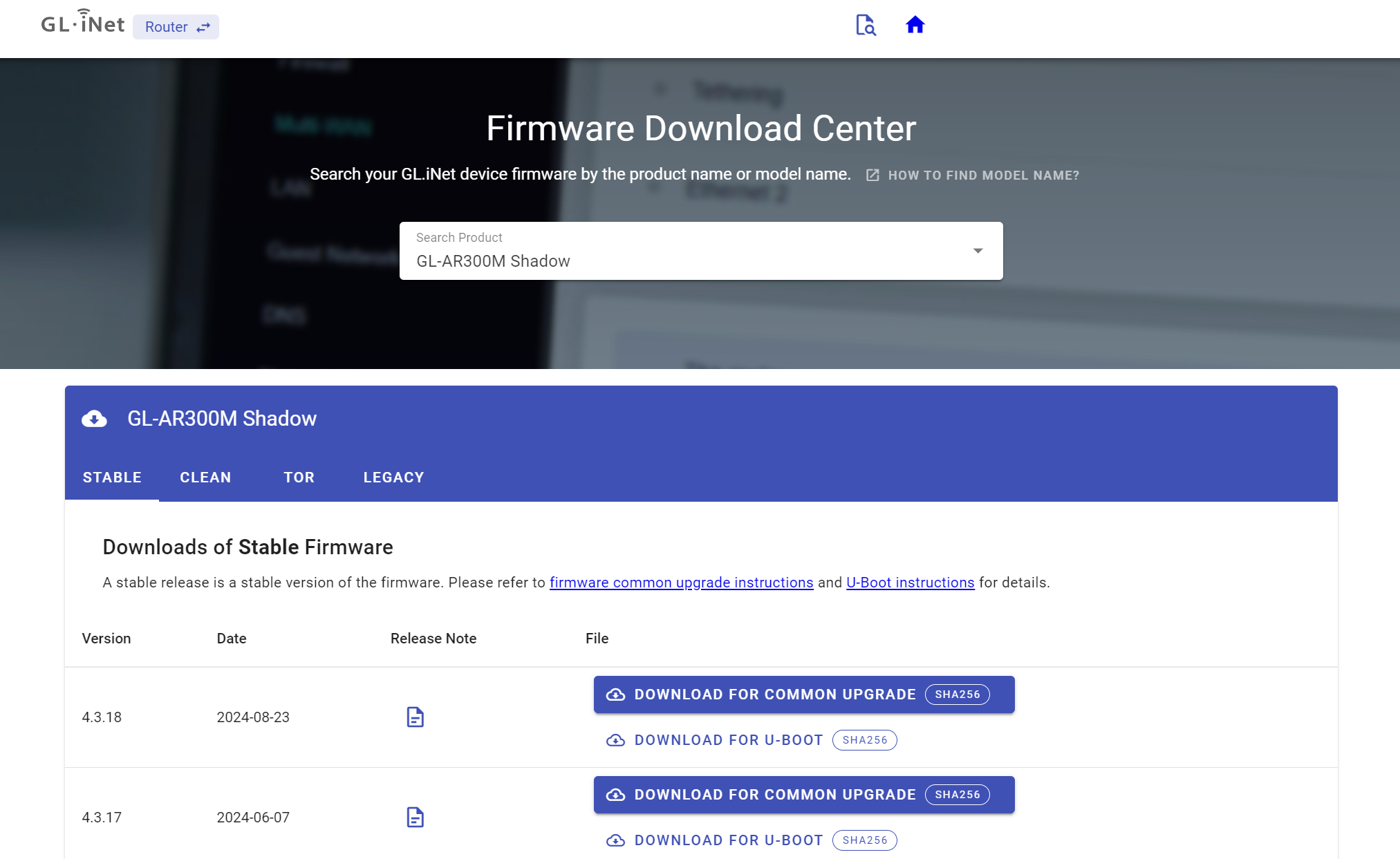This screenshot has height=859, width=1400.
Task: Click the Release Note column header
Action: tap(433, 639)
